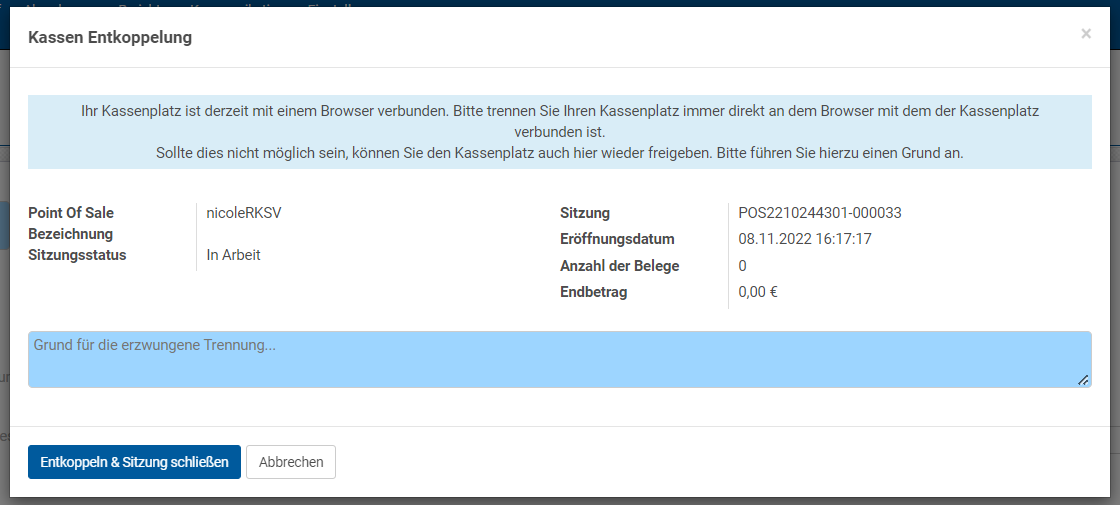
Task: Click the textarea resize handle corner
Action: [1083, 380]
